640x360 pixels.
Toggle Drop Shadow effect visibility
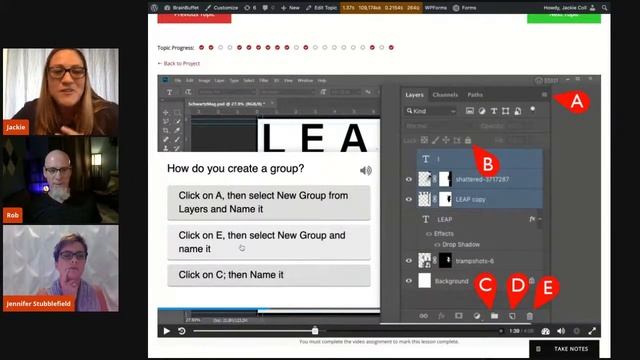coord(437,244)
